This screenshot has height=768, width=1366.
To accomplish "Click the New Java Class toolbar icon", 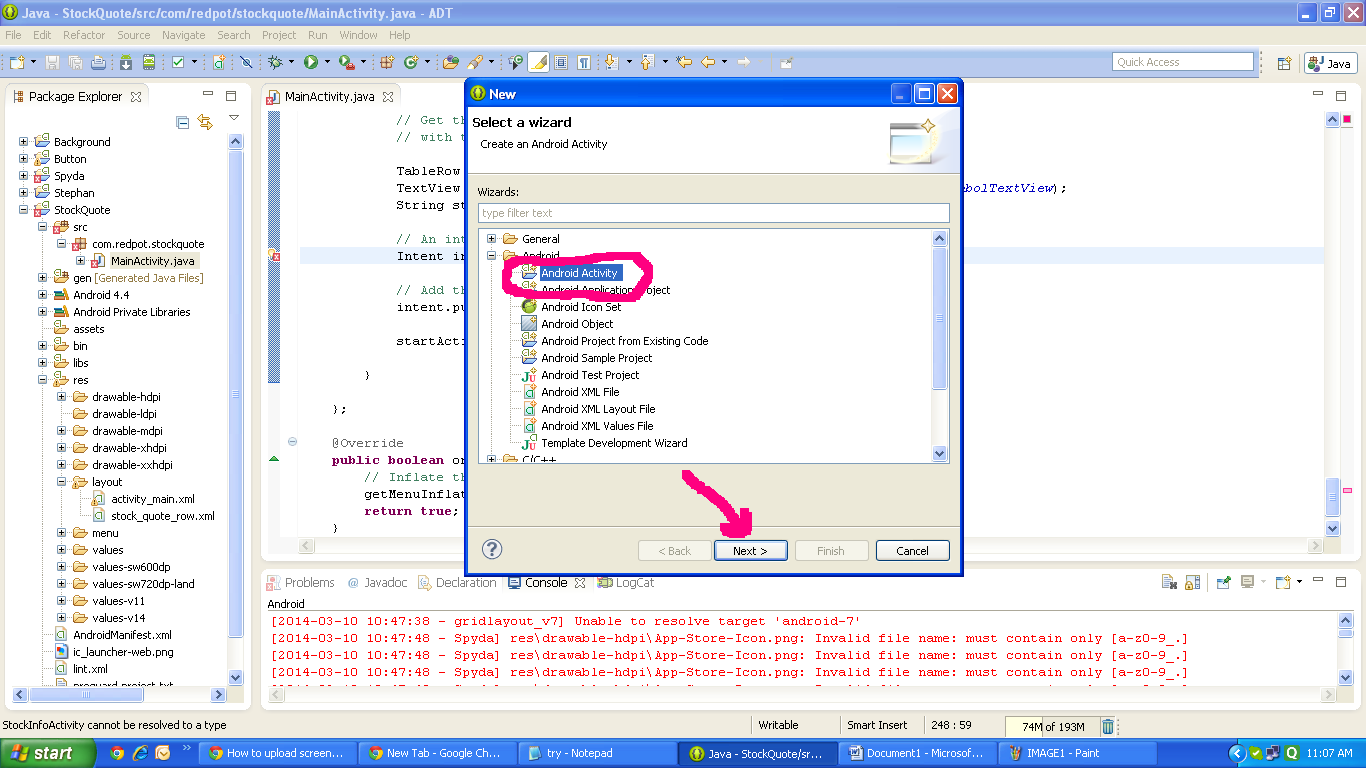I will [410, 62].
